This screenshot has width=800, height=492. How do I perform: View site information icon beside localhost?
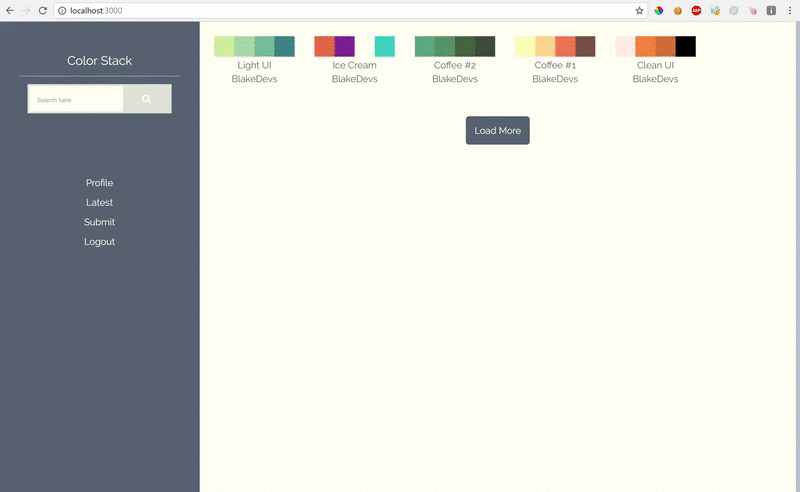coord(62,10)
